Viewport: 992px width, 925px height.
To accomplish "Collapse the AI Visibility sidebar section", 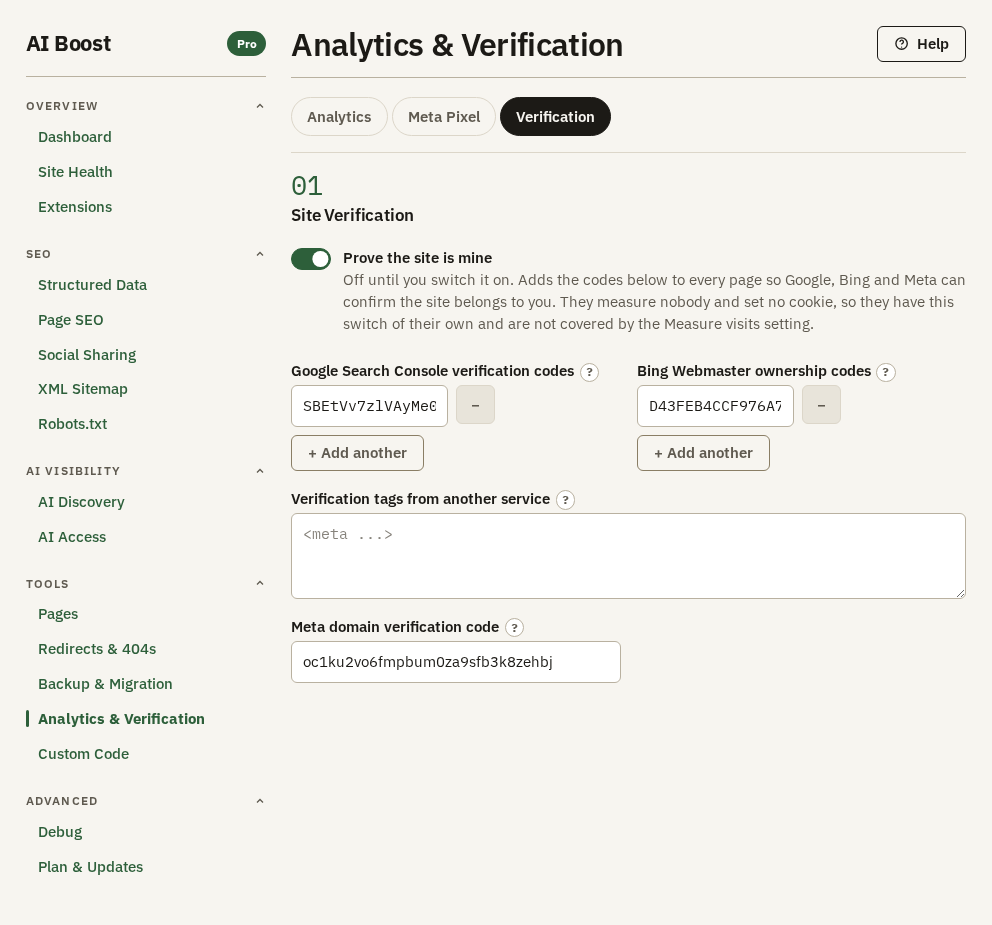I will pyautogui.click(x=259, y=471).
